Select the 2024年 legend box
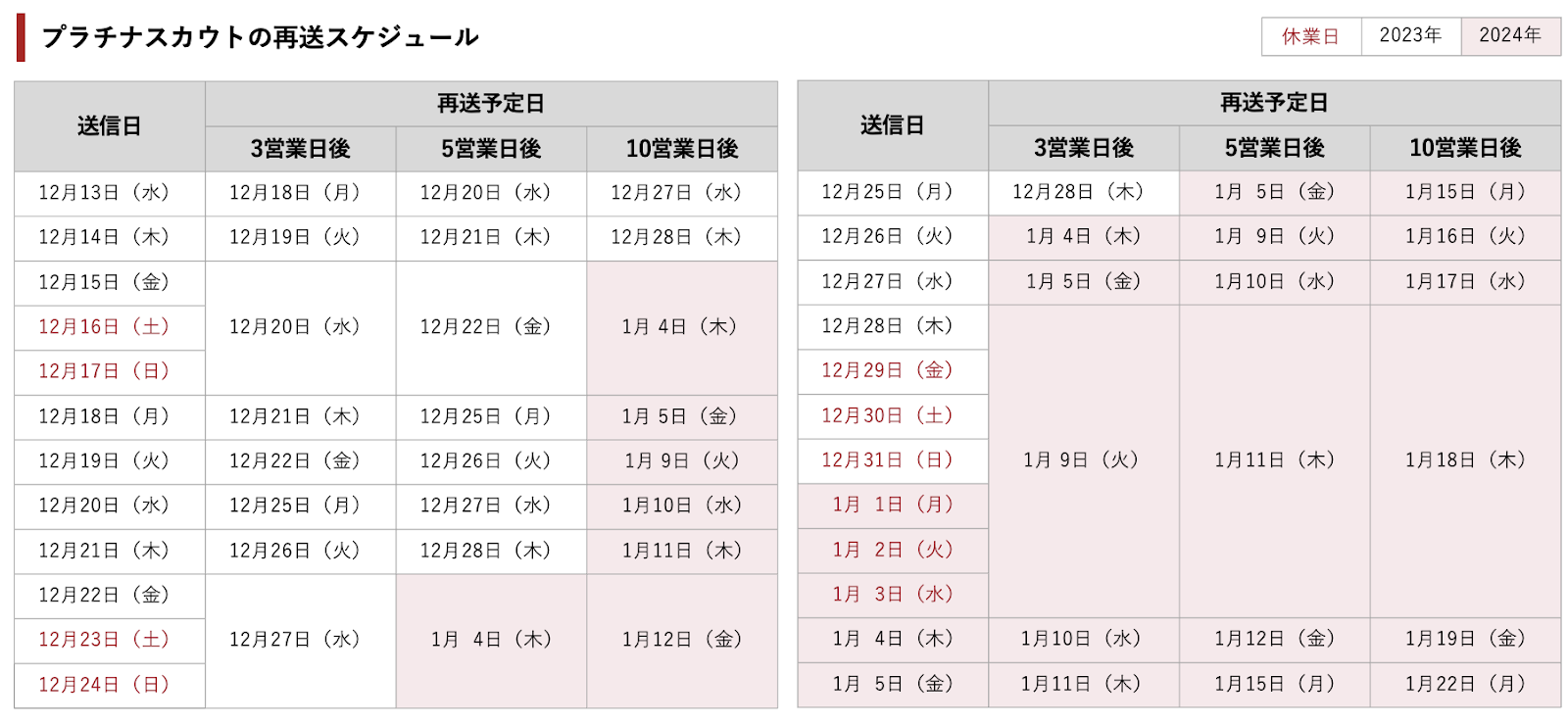The height and width of the screenshot is (723, 1568). (1510, 36)
